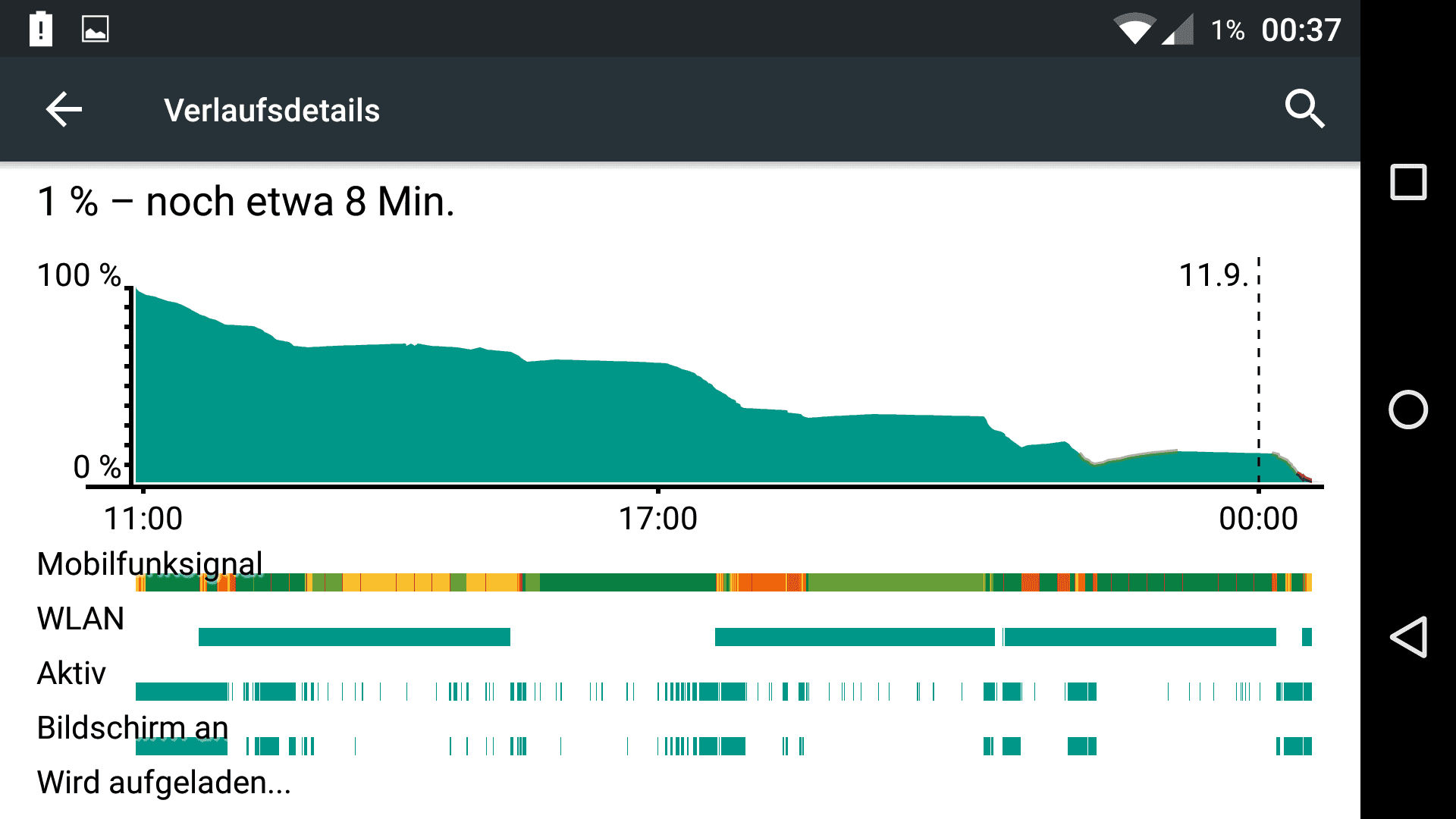Tap the Wird aufgeladen label
This screenshot has height=819, width=1456.
pyautogui.click(x=164, y=783)
